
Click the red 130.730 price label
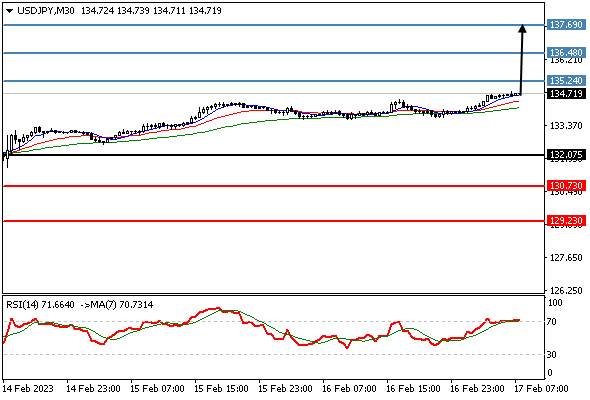coord(566,186)
